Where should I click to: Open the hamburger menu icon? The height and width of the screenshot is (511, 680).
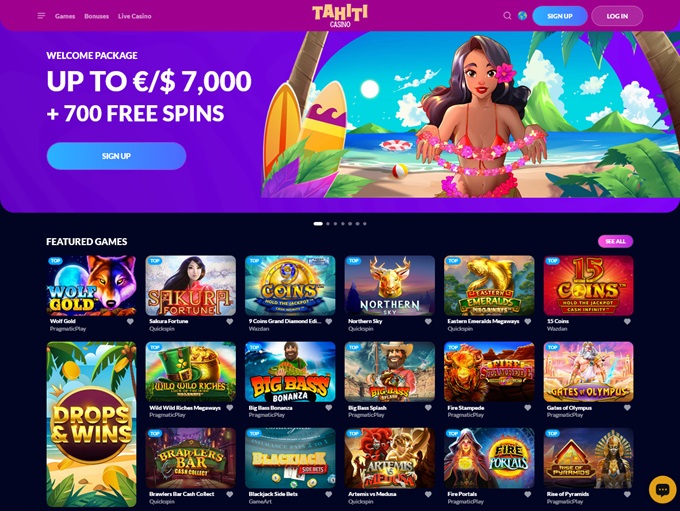41,16
